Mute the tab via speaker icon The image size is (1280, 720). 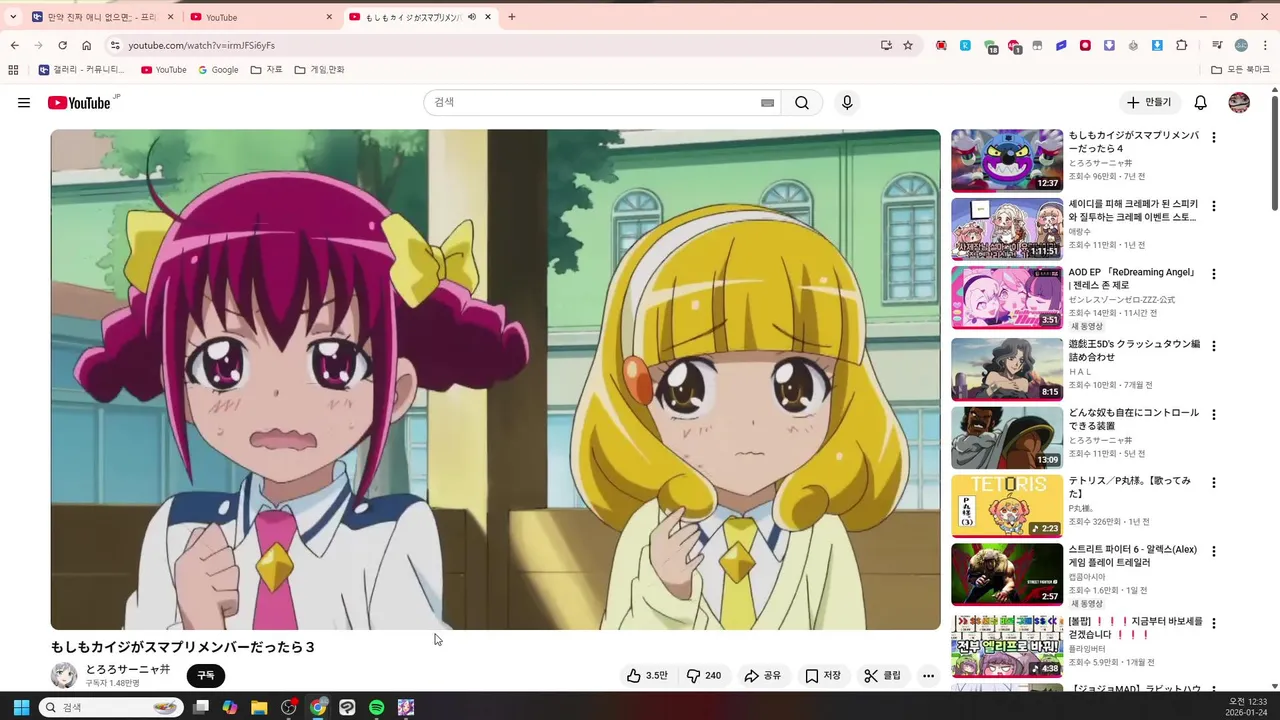[471, 17]
